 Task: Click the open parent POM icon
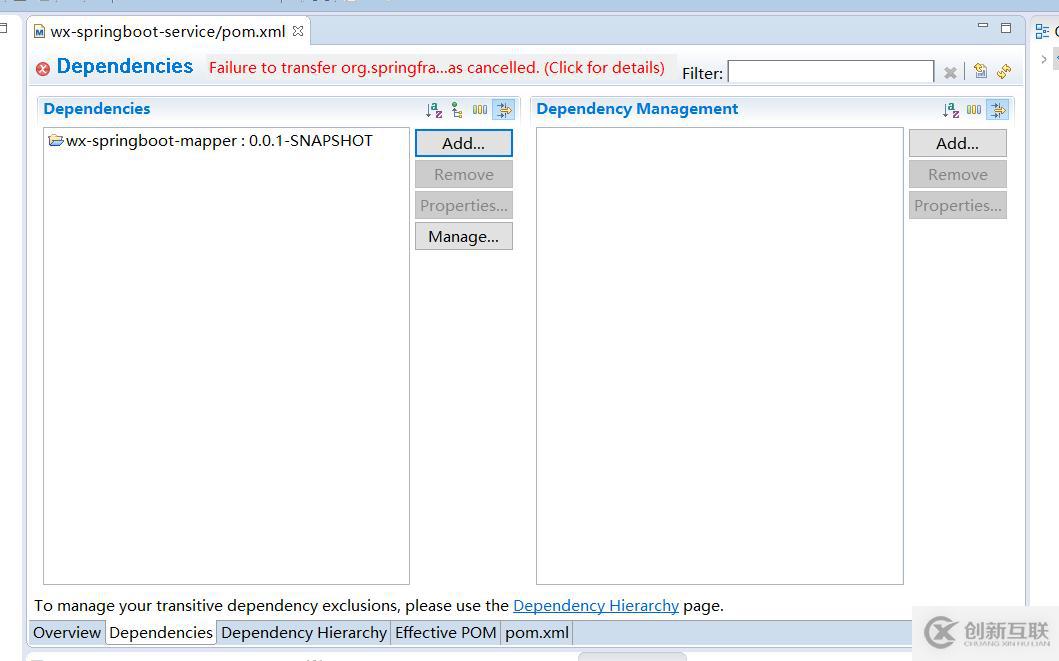[980, 71]
